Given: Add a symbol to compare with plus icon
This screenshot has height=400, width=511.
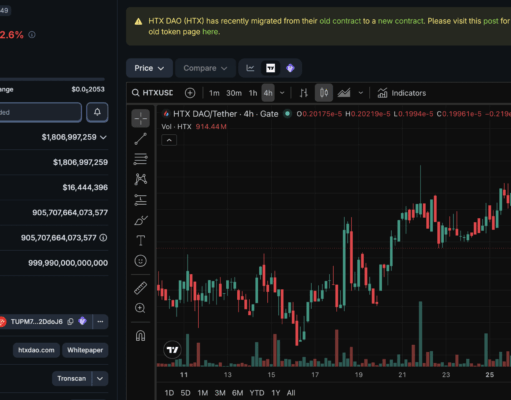Looking at the screenshot, I should click(190, 93).
